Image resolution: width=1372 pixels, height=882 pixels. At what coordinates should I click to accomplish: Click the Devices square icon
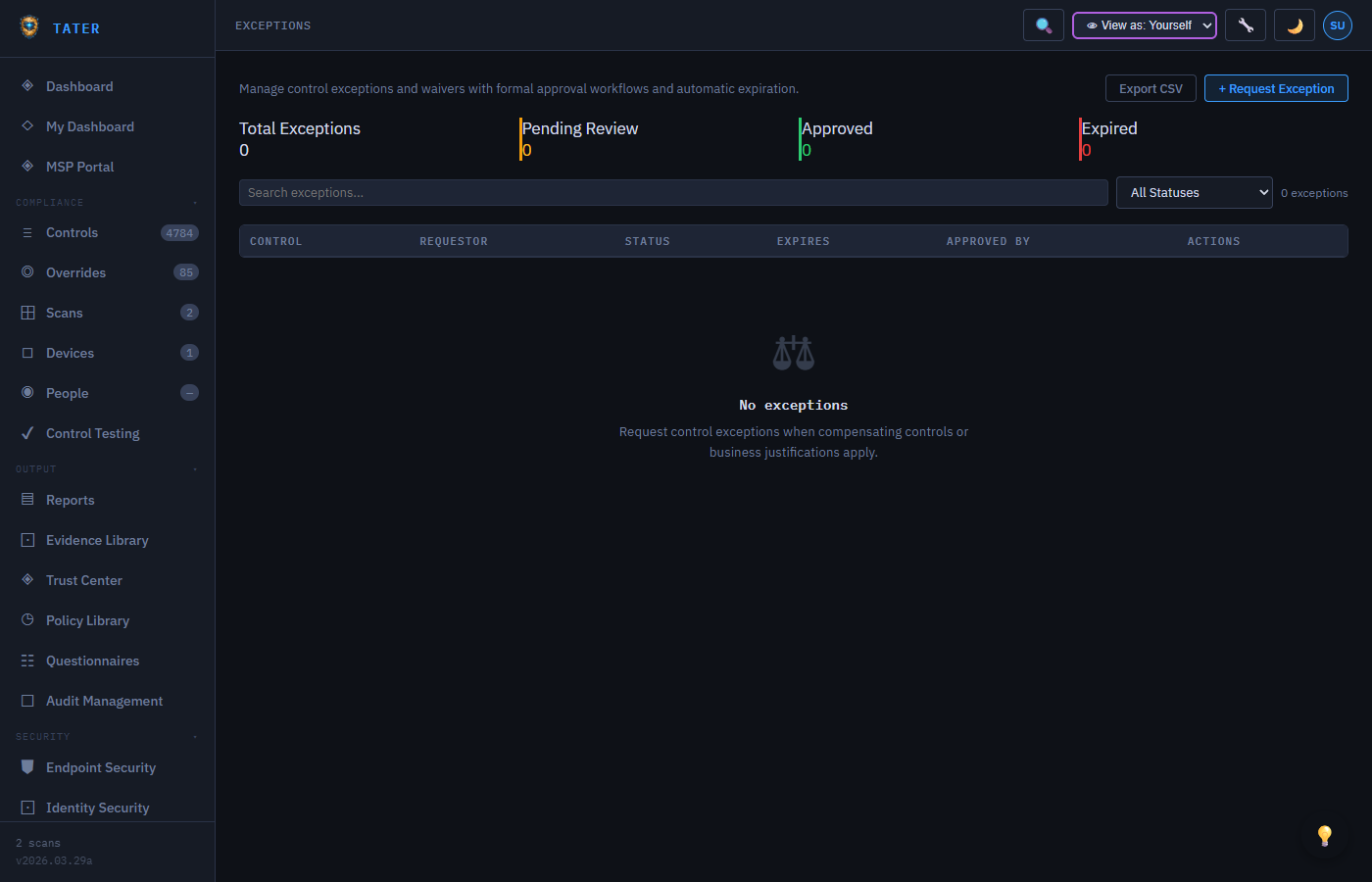coord(27,353)
